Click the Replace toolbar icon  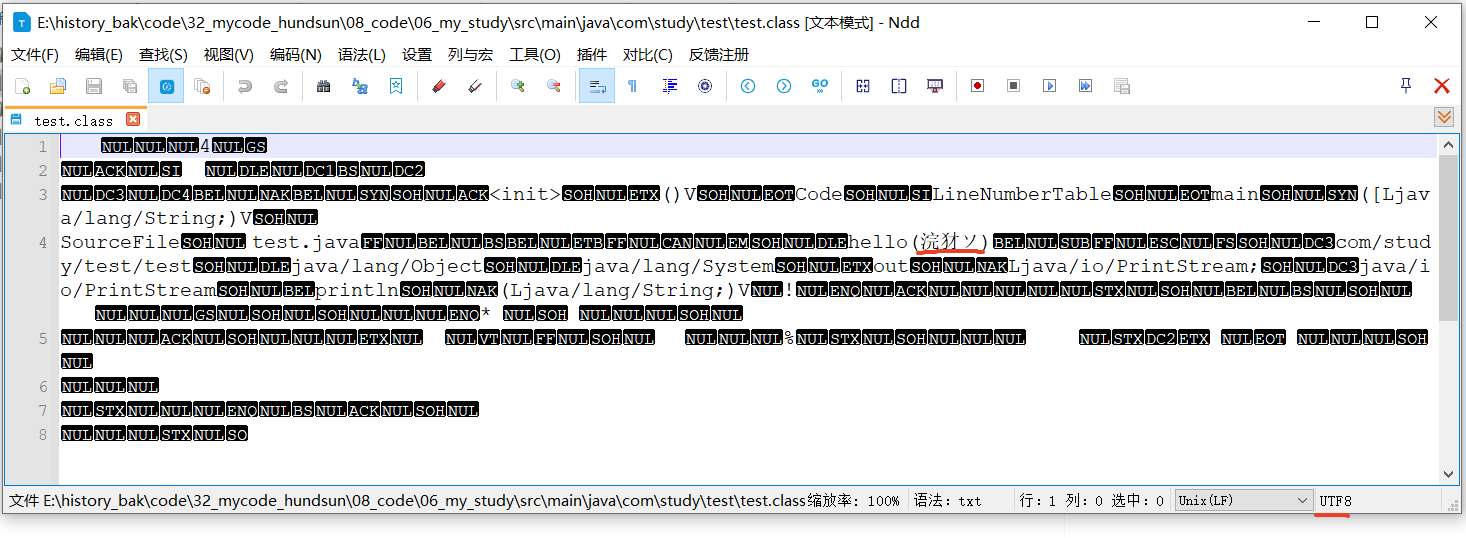pos(360,87)
